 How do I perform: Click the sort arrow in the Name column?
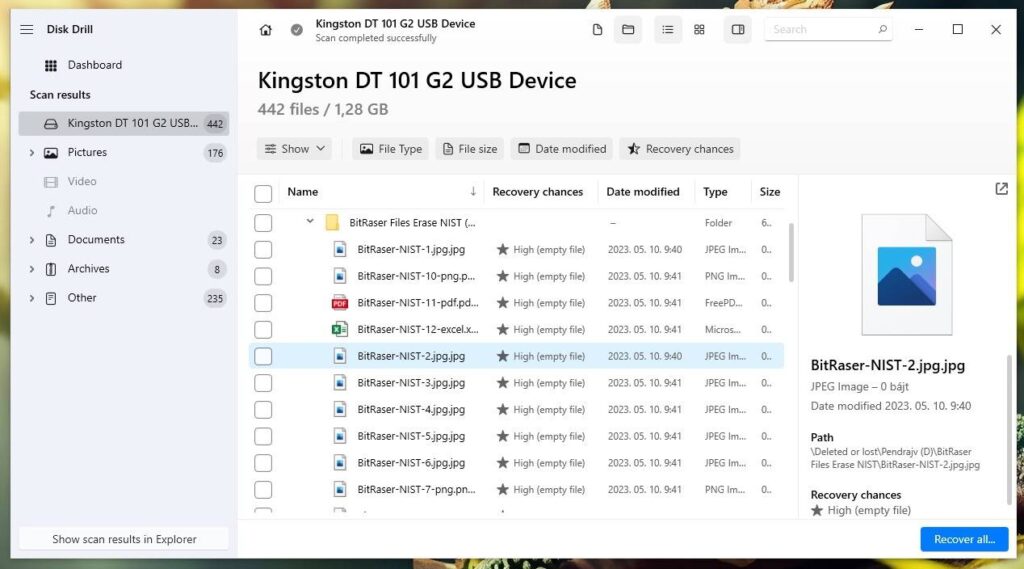473,191
